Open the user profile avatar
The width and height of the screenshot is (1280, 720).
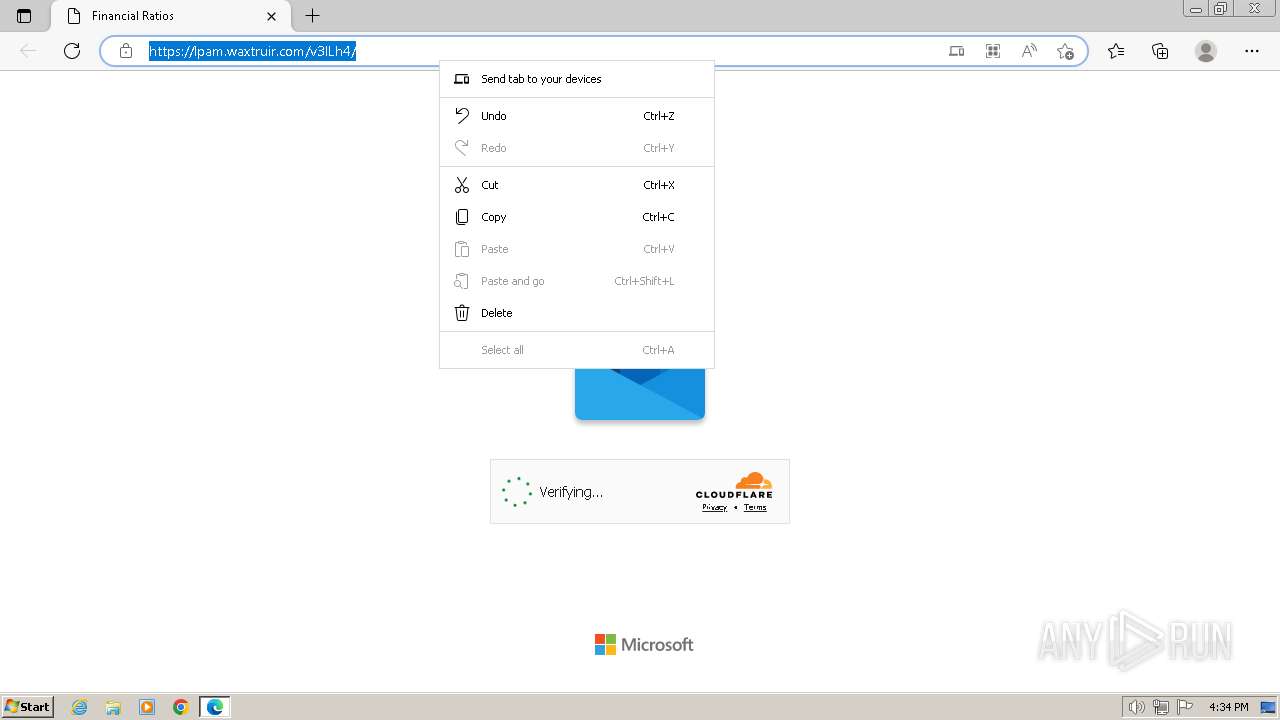coord(1206,51)
